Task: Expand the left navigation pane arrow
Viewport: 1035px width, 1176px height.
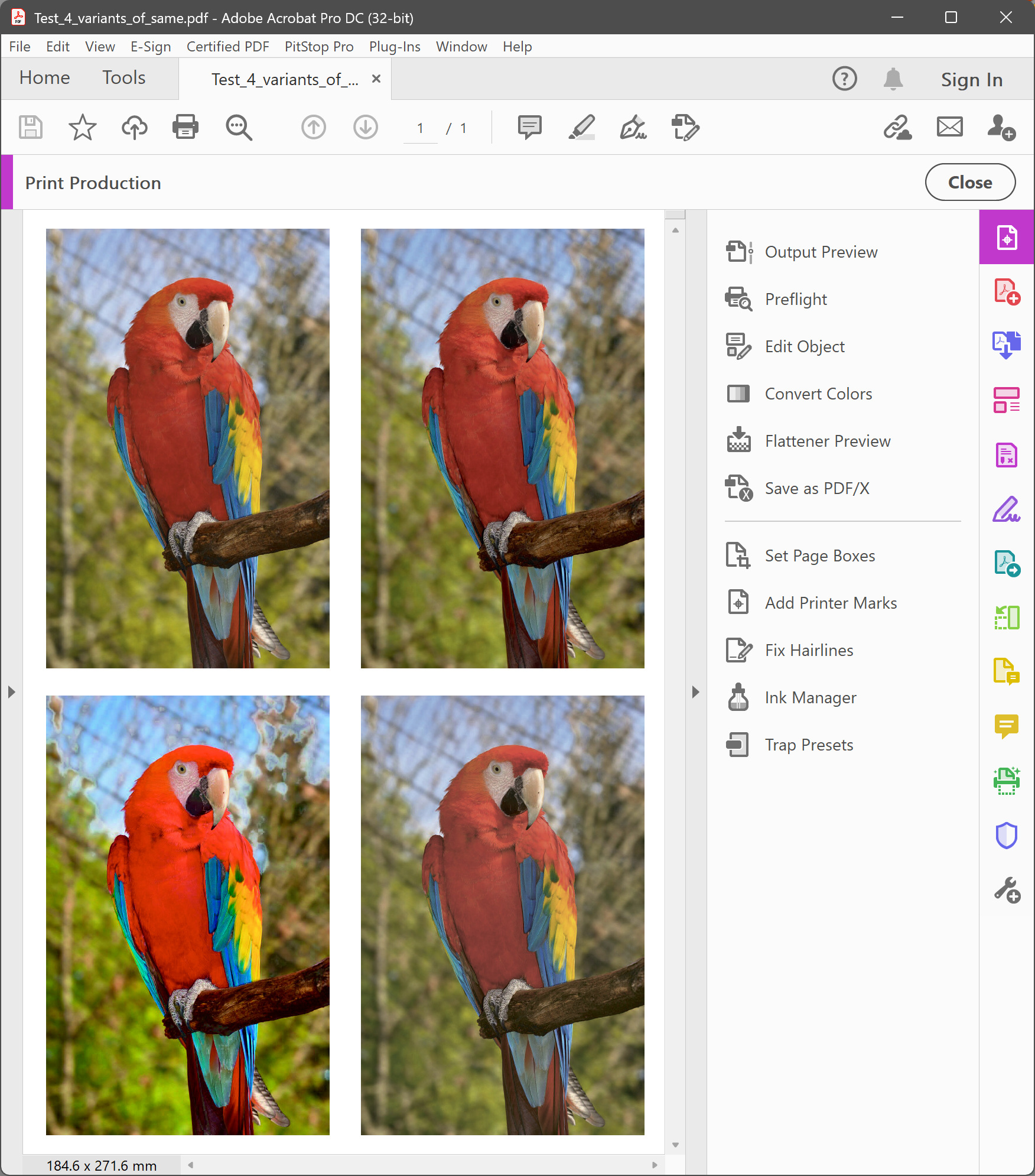Action: 11,692
